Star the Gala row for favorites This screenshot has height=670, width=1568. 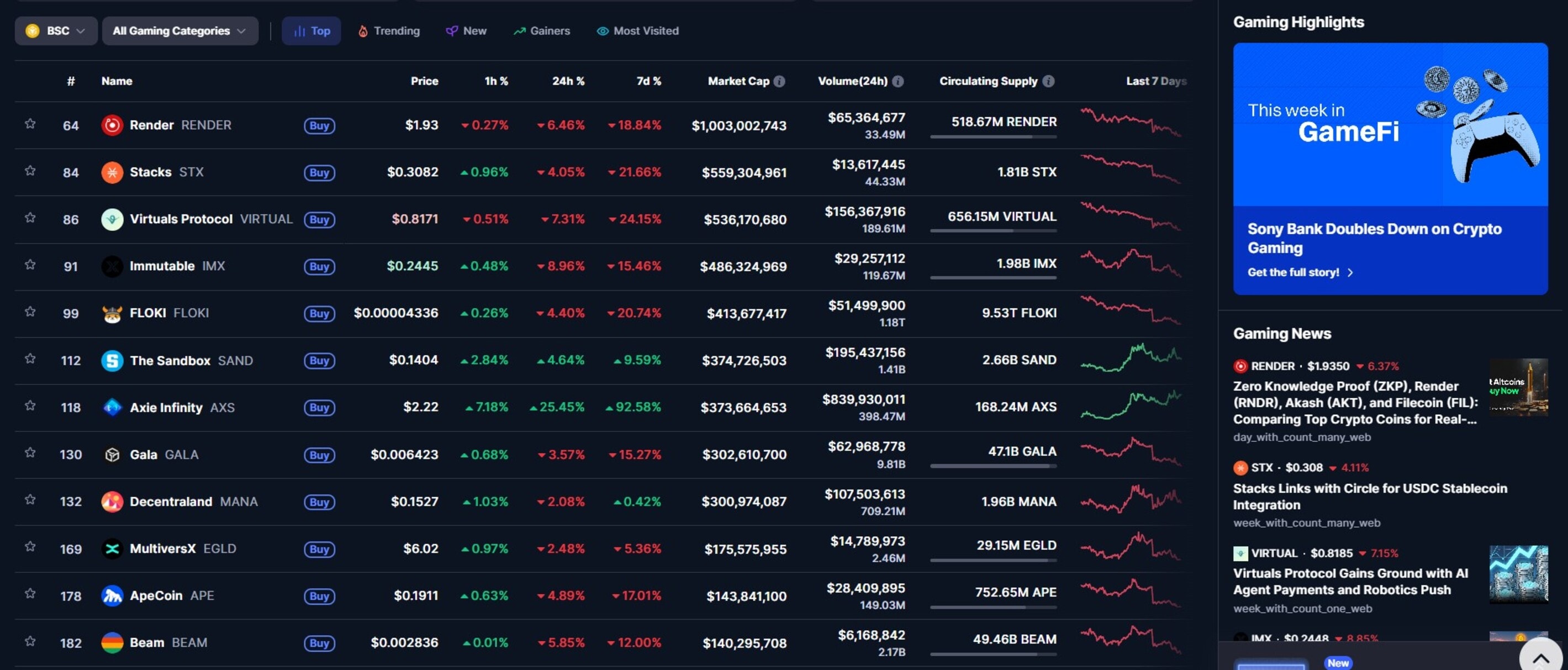click(30, 454)
